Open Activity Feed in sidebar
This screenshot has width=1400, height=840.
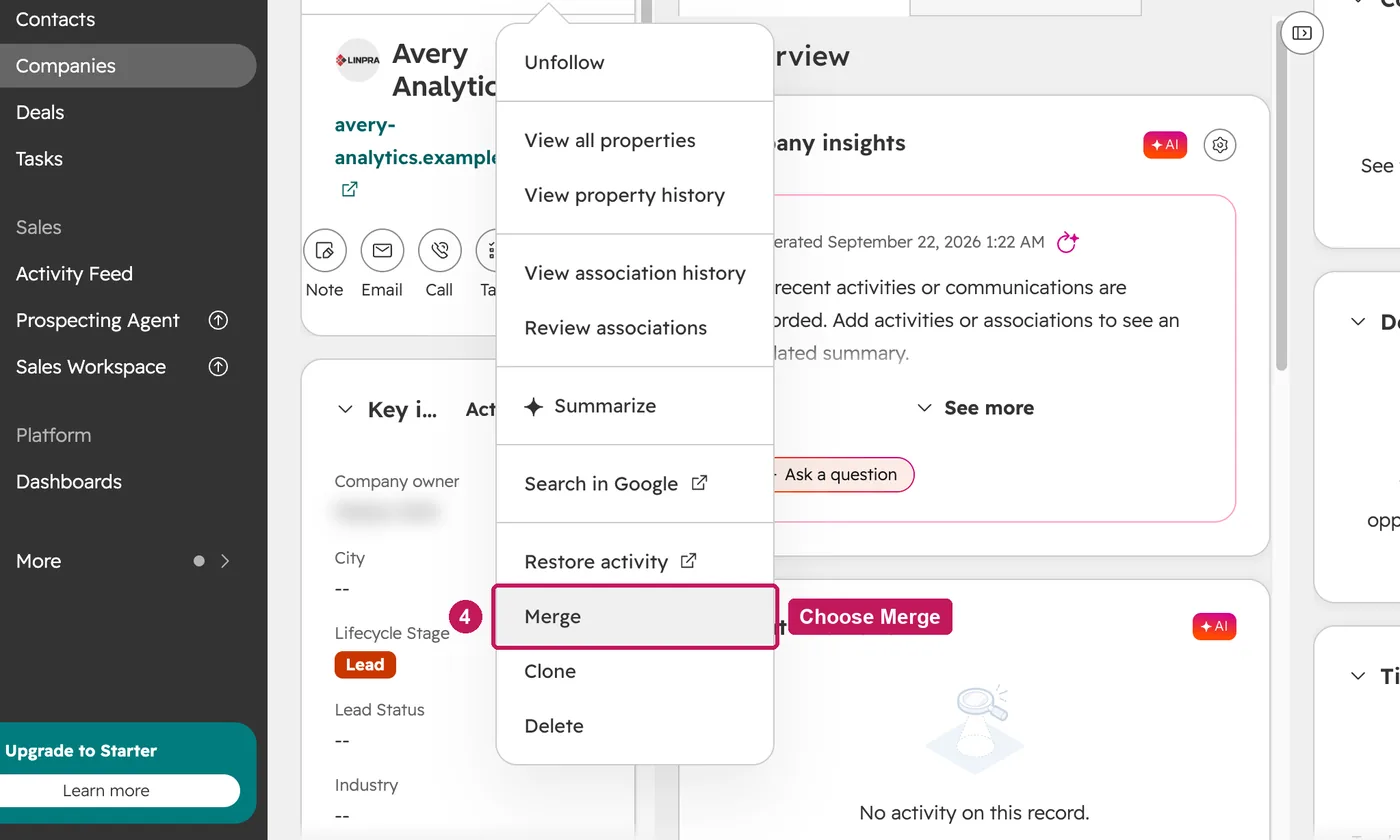128,274
